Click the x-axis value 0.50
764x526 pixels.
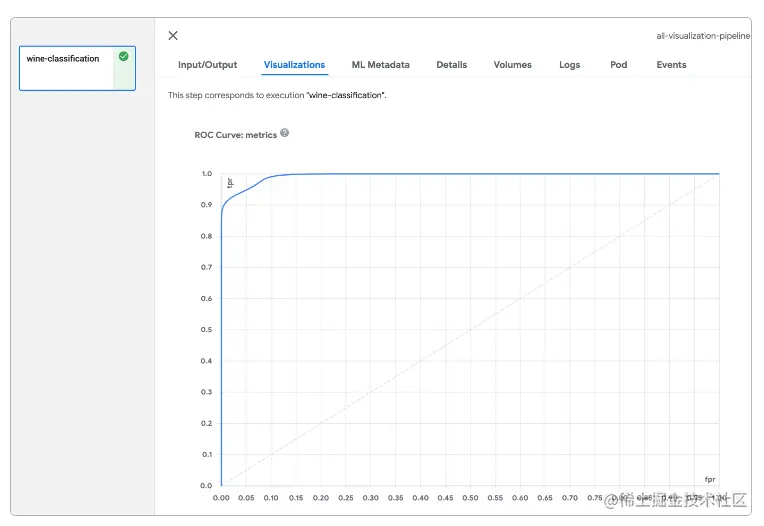pyautogui.click(x=470, y=498)
